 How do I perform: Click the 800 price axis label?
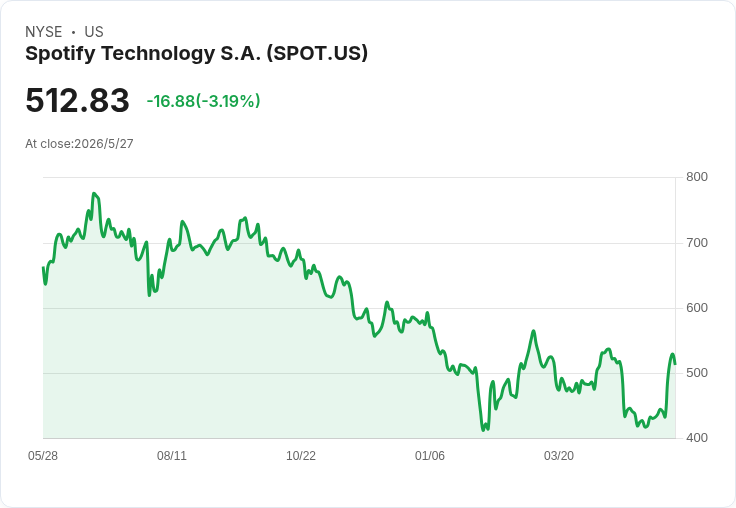pyautogui.click(x=697, y=177)
